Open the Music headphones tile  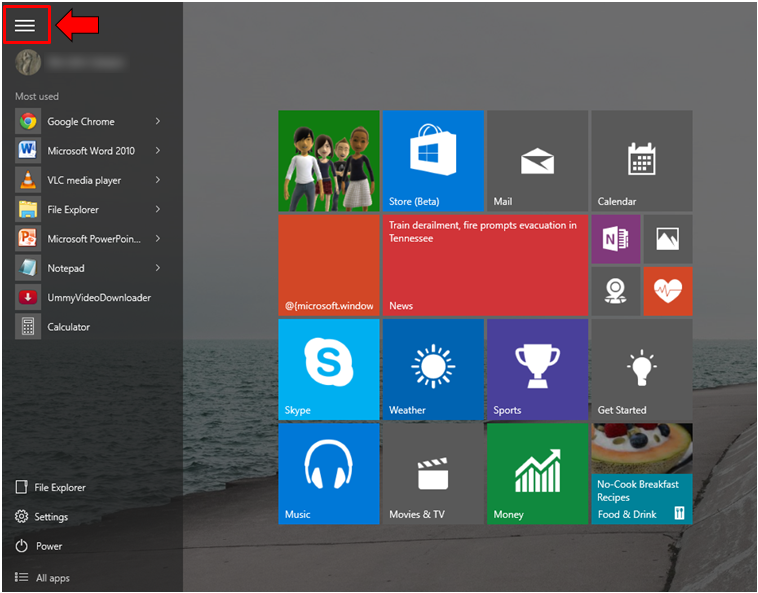click(329, 474)
